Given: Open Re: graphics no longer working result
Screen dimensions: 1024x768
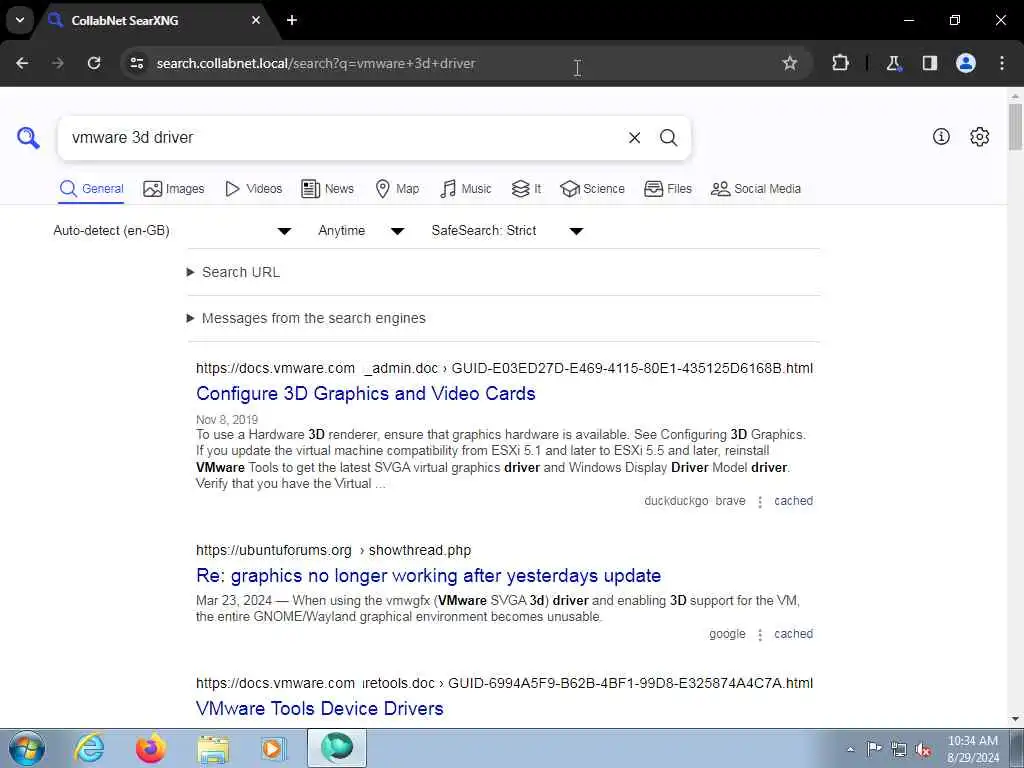Looking at the screenshot, I should (x=428, y=575).
